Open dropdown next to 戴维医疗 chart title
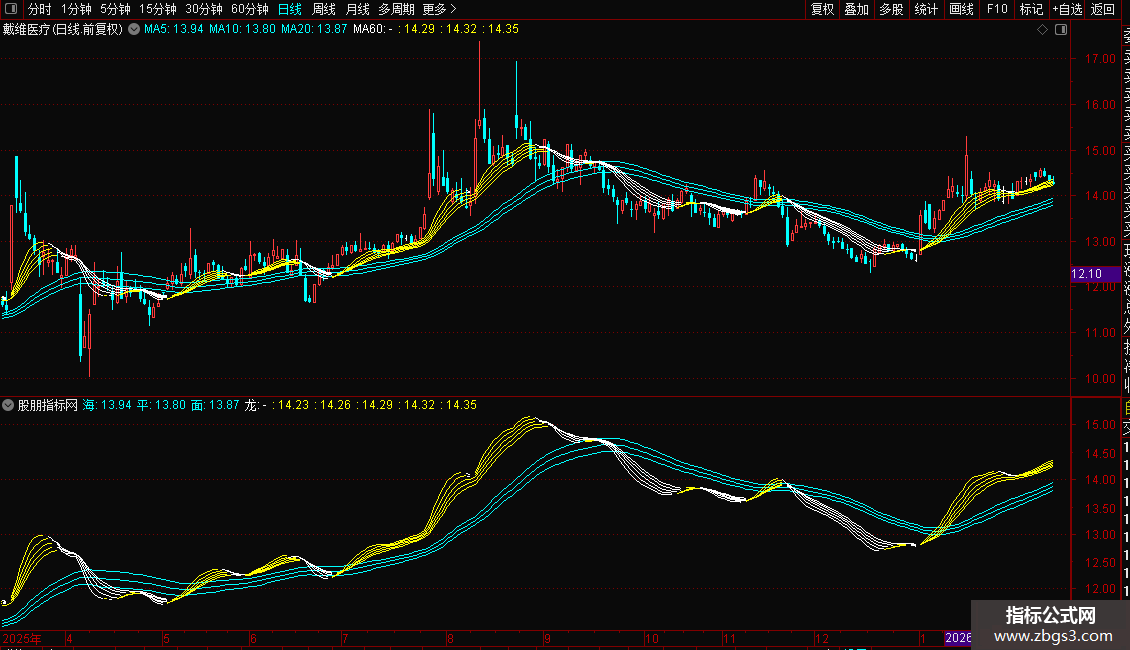 pos(134,30)
